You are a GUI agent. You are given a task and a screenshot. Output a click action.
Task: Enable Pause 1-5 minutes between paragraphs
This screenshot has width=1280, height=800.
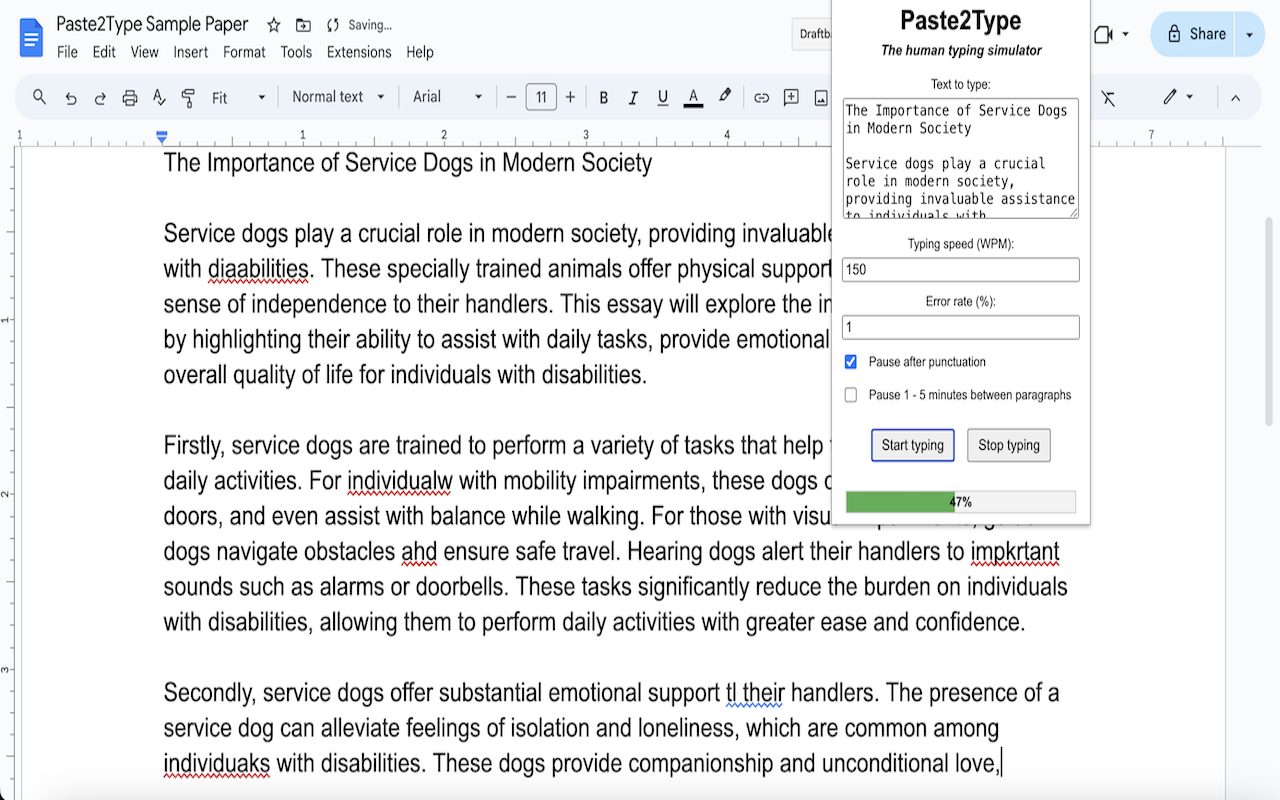click(850, 394)
